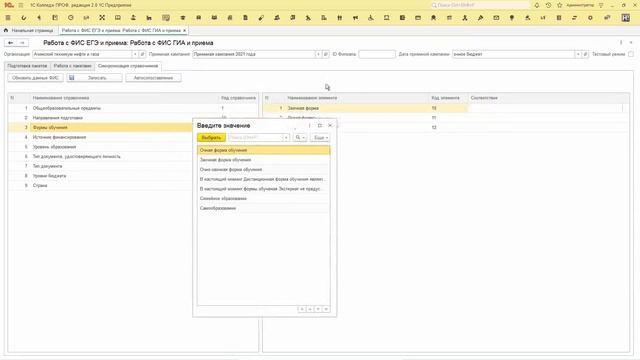The width and height of the screenshot is (640, 360).
Task: Click the forward arrow navigation button
Action: tap(22, 42)
